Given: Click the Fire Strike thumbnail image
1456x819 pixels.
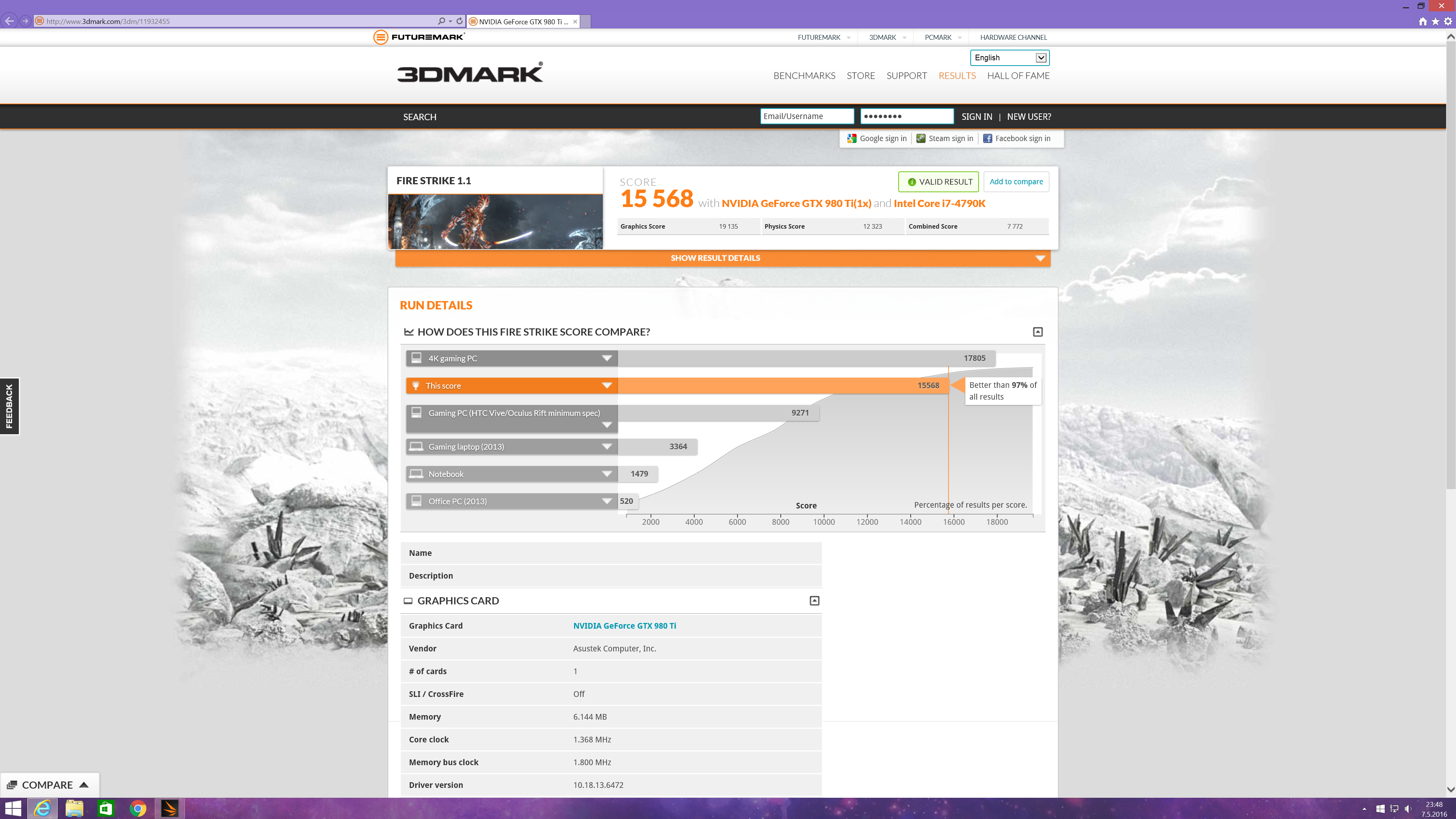Looking at the screenshot, I should coord(495,221).
